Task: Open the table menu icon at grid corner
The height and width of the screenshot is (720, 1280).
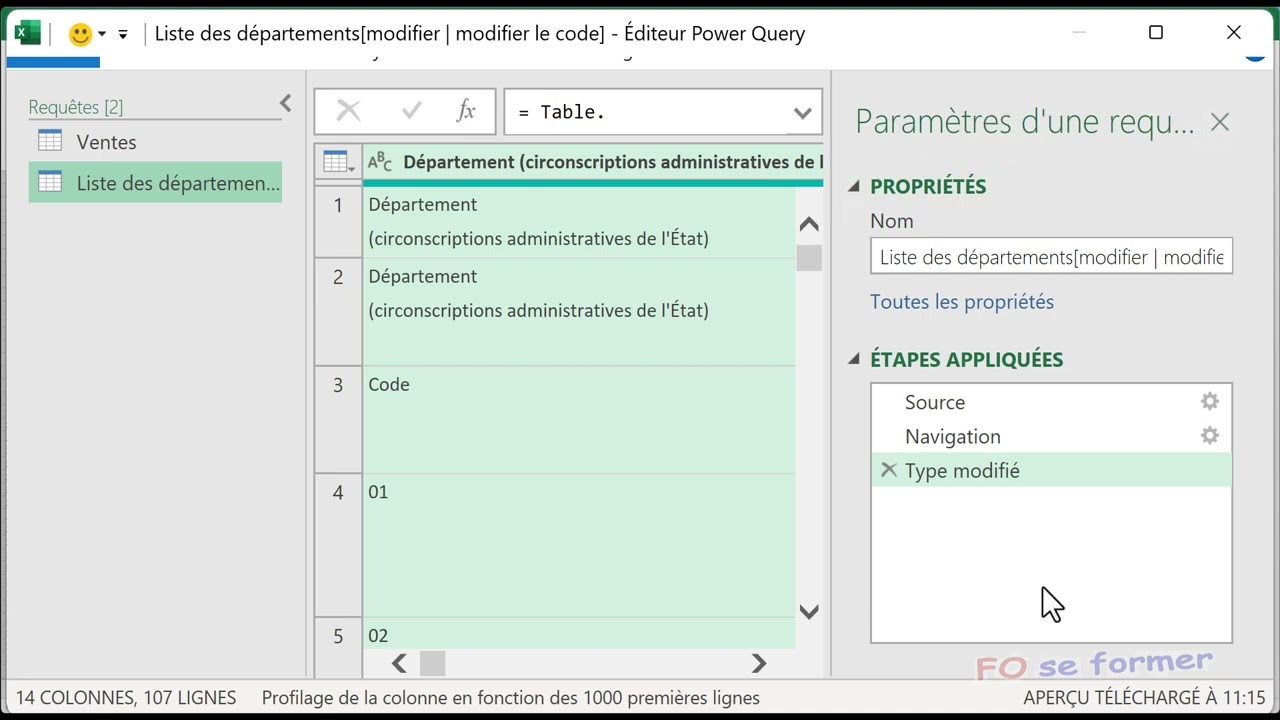Action: (339, 162)
